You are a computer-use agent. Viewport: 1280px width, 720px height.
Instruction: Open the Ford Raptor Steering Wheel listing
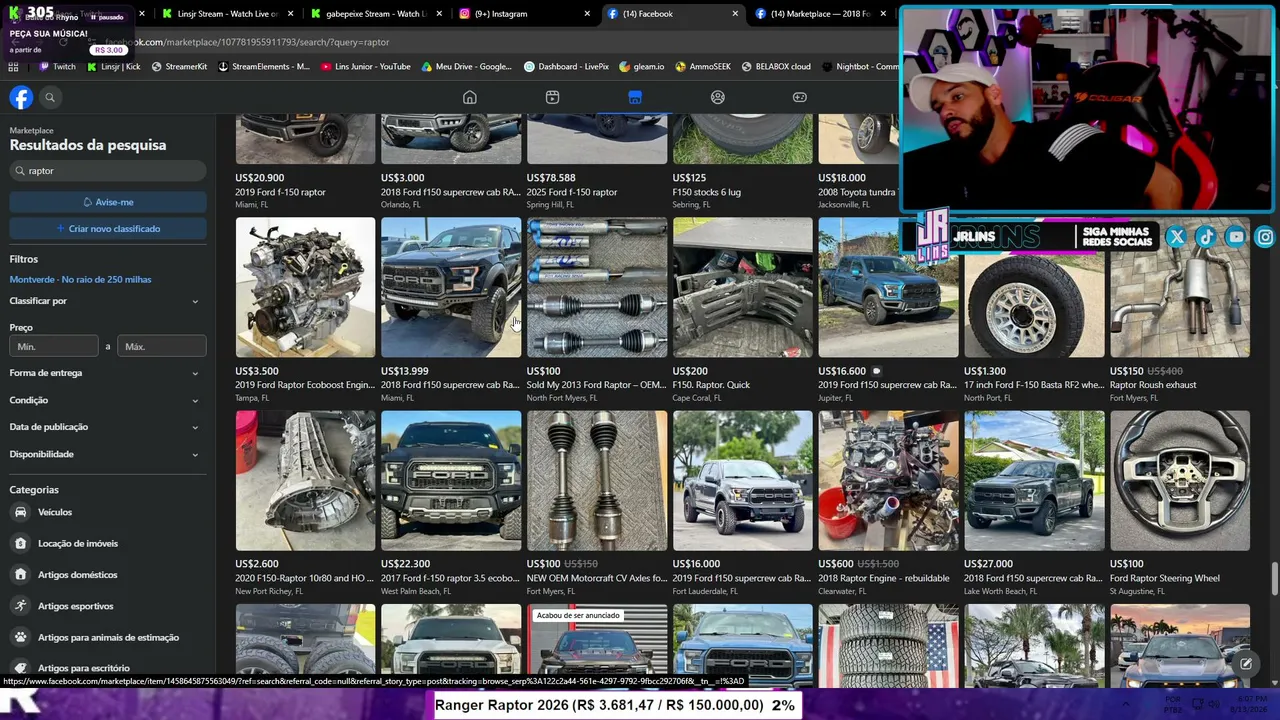tap(1180, 503)
